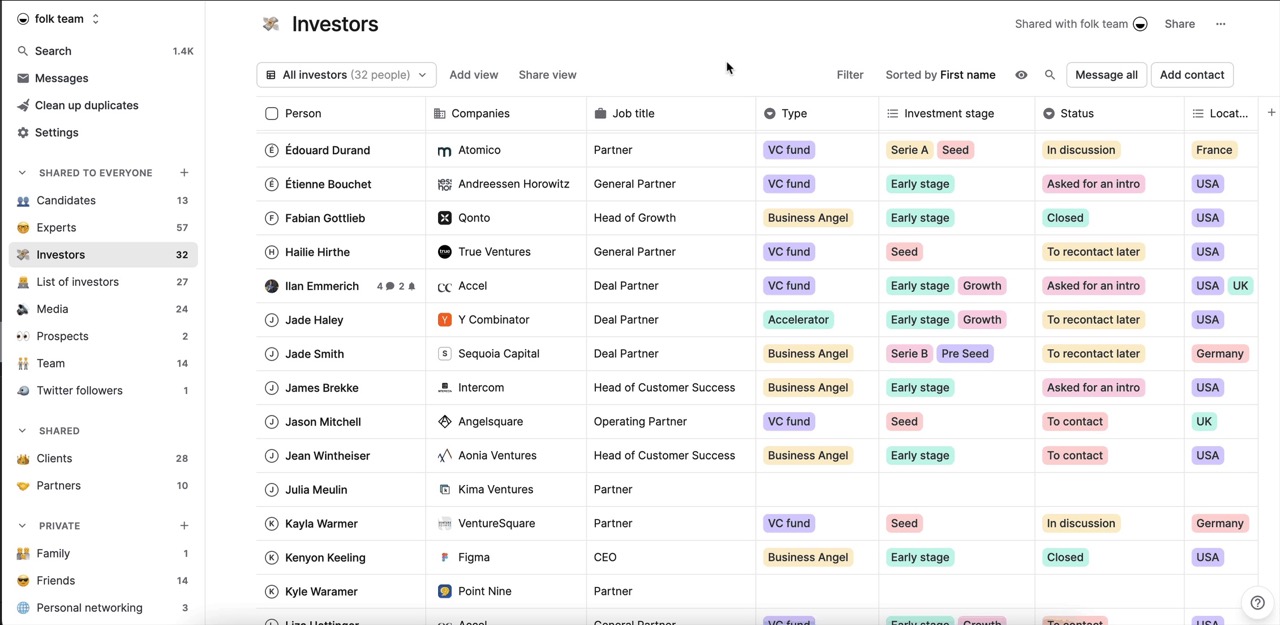Collapse the Private section
The height and width of the screenshot is (625, 1280).
[x=22, y=526]
